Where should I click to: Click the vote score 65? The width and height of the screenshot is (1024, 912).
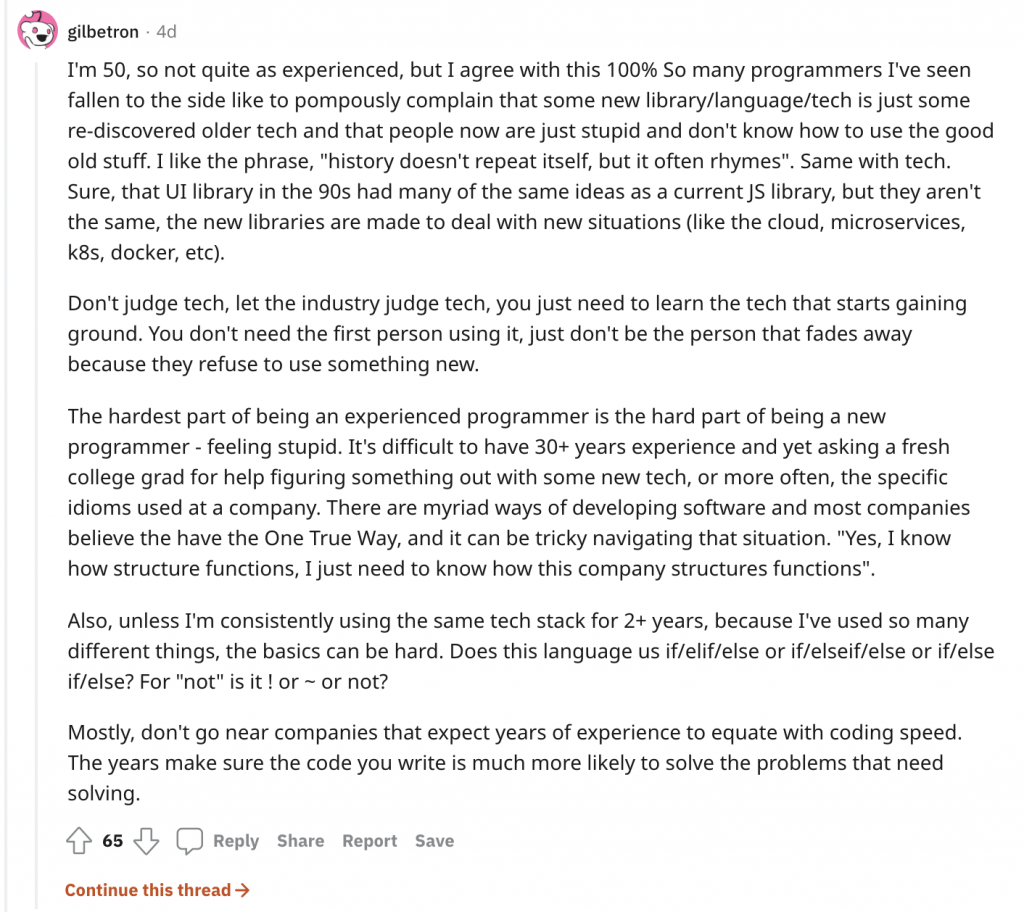[x=112, y=841]
